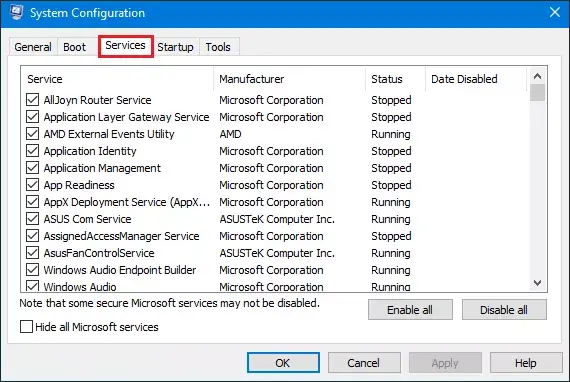This screenshot has width=570, height=382.
Task: Click Stopped status of App Readiness
Action: pyautogui.click(x=391, y=185)
